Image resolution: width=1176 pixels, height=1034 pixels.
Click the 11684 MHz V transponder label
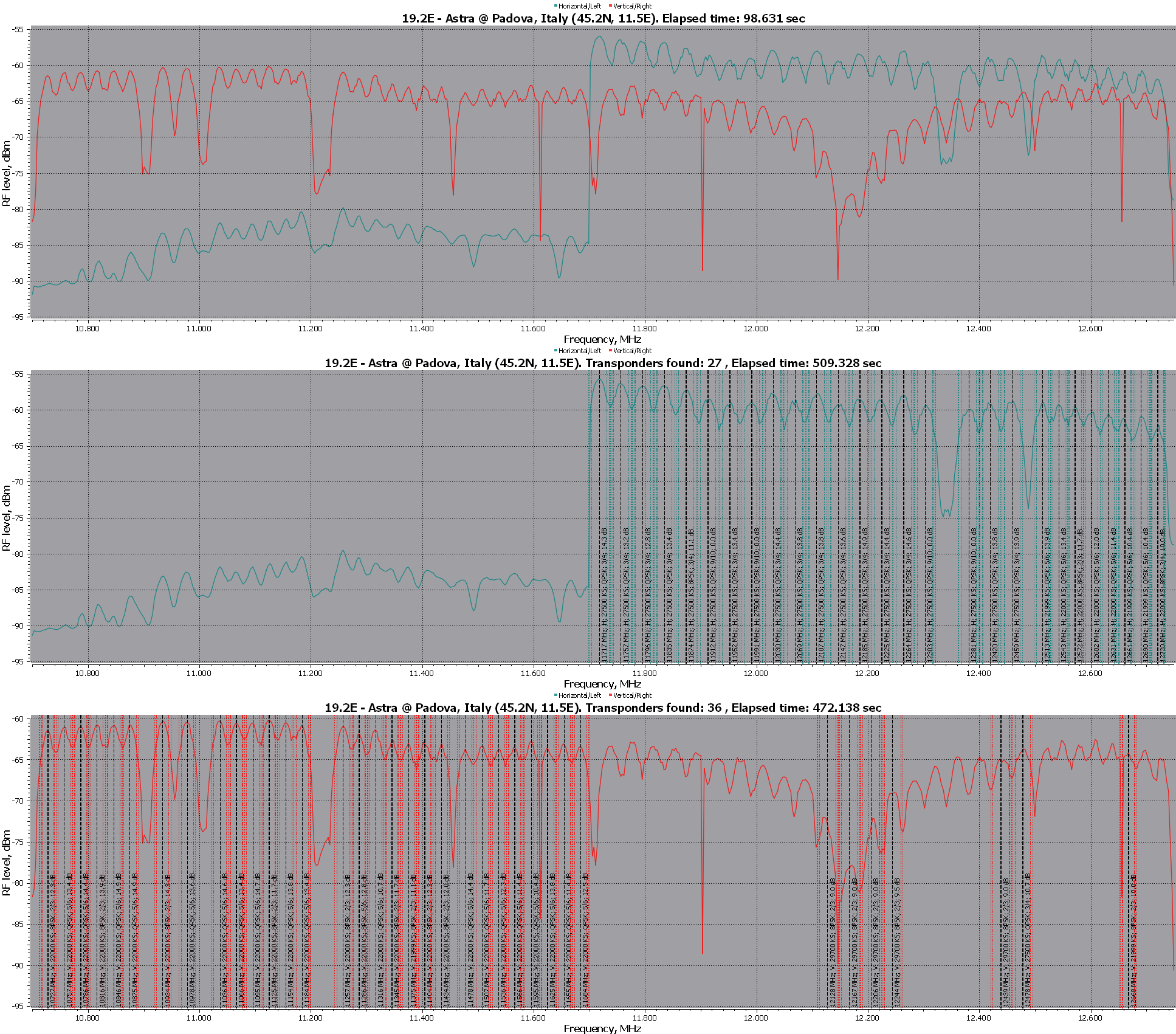tap(585, 940)
